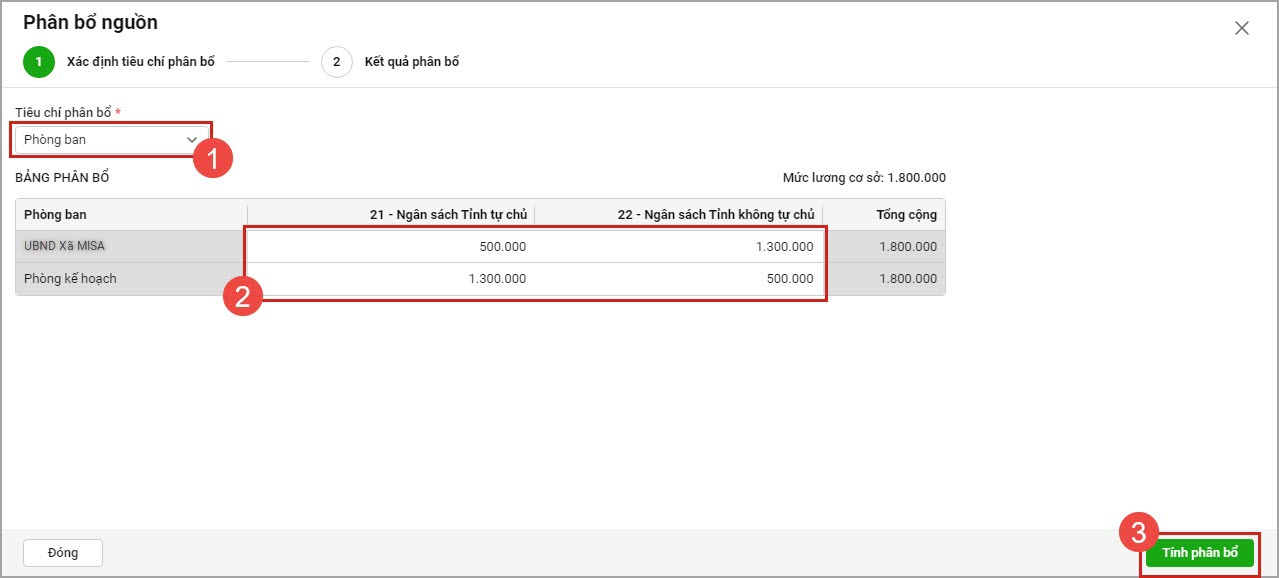The height and width of the screenshot is (578, 1279).
Task: Open the Xác định tiêu chí phân bổ step
Action: [140, 62]
